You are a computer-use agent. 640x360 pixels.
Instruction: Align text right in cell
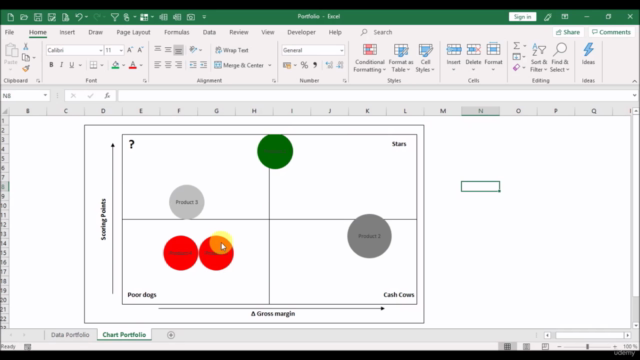(x=178, y=64)
